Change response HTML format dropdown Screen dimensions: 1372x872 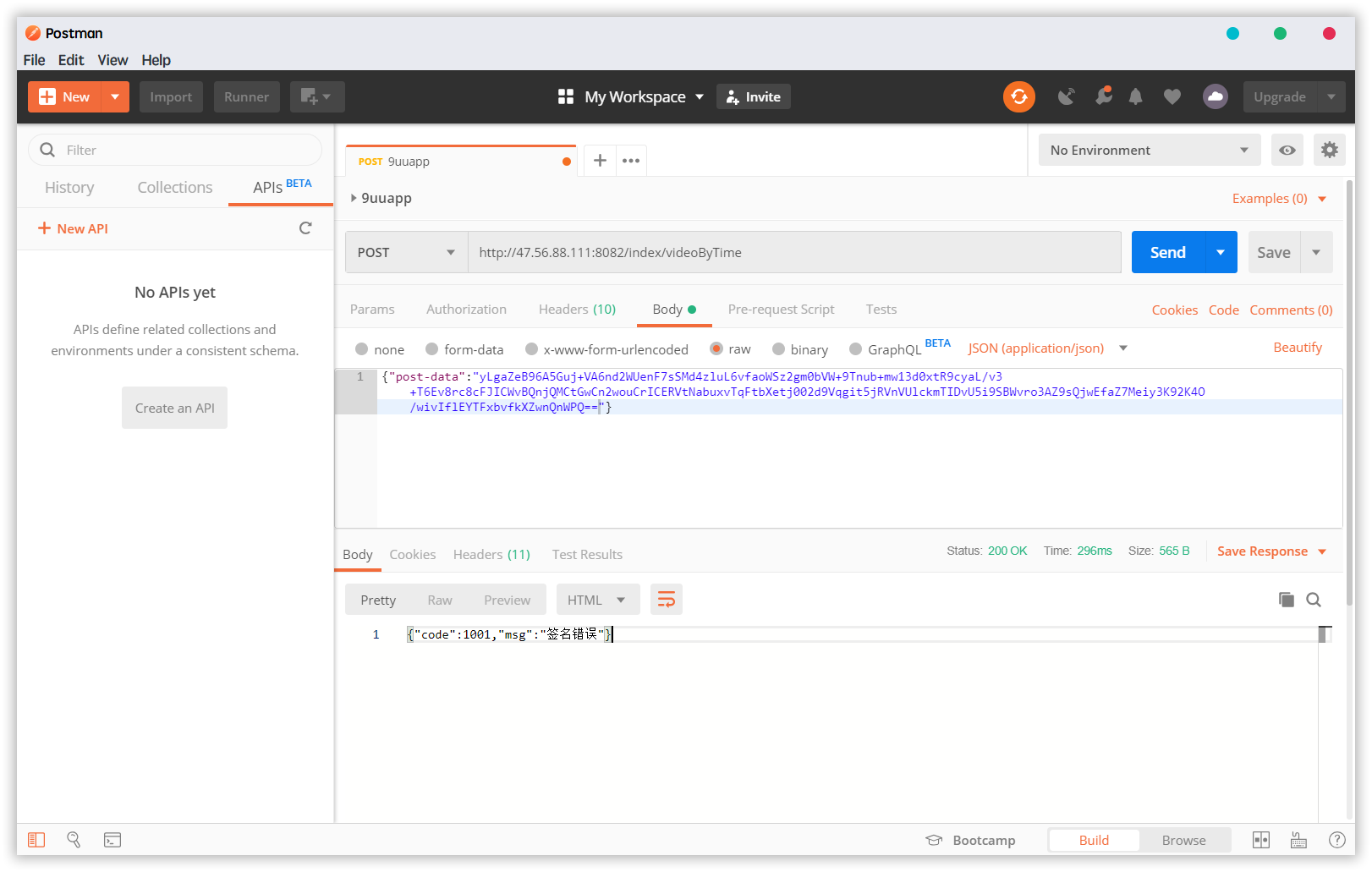tap(598, 600)
